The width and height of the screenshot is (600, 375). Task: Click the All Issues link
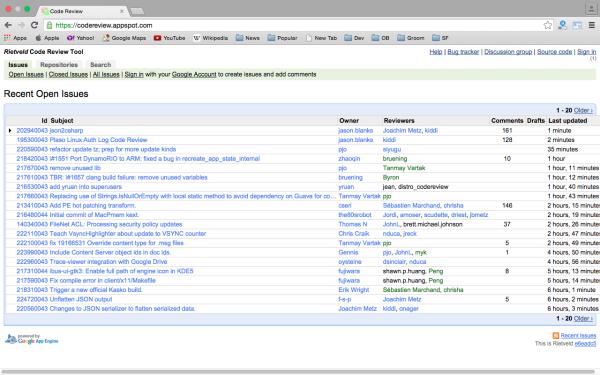tap(106, 74)
